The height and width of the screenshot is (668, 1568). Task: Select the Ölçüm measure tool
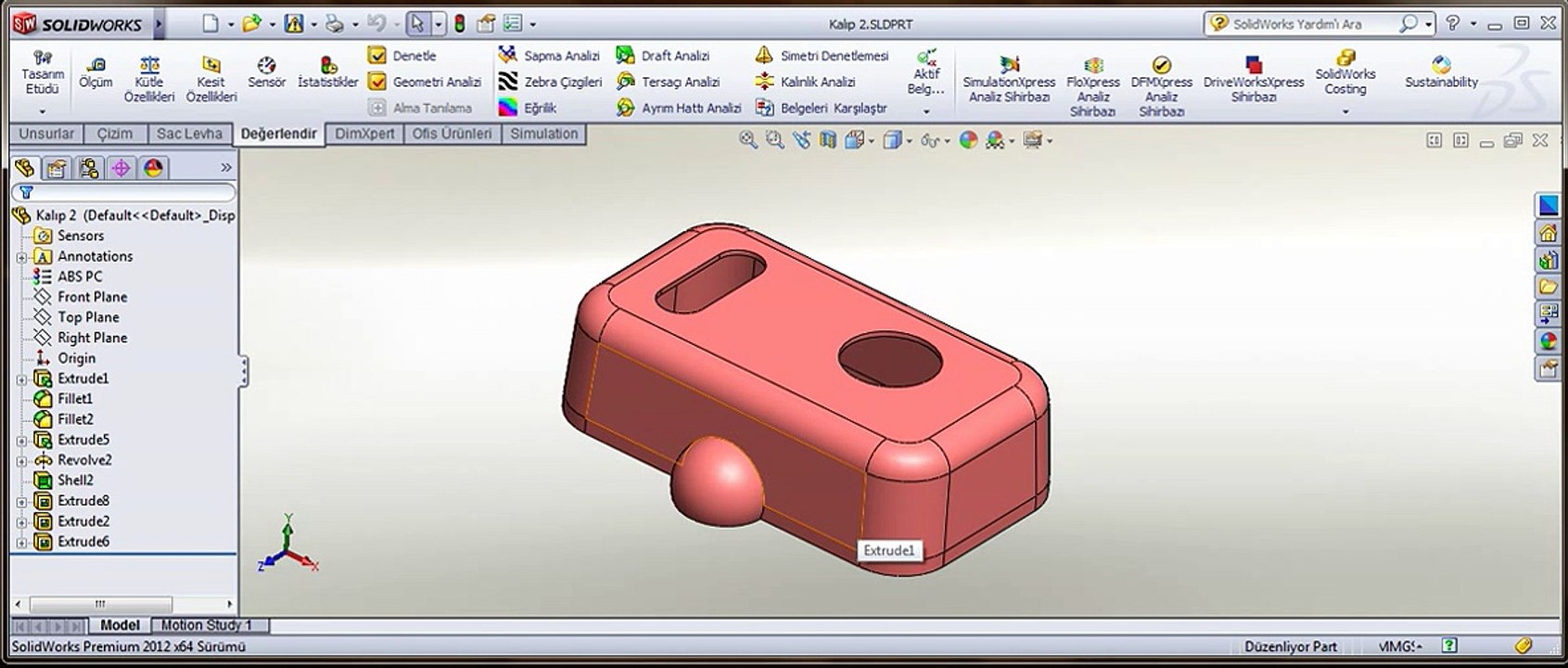coord(95,72)
